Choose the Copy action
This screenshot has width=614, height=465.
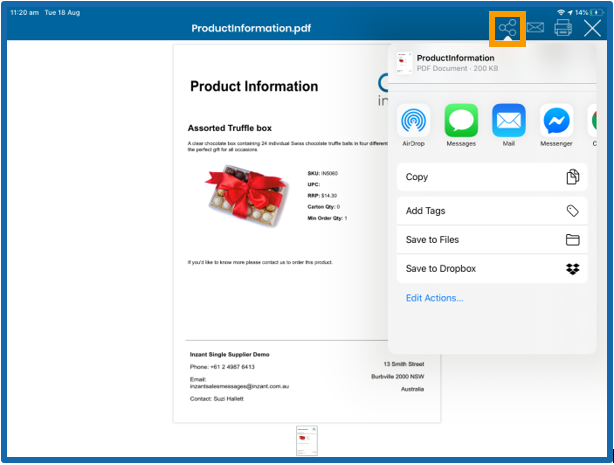coord(492,177)
